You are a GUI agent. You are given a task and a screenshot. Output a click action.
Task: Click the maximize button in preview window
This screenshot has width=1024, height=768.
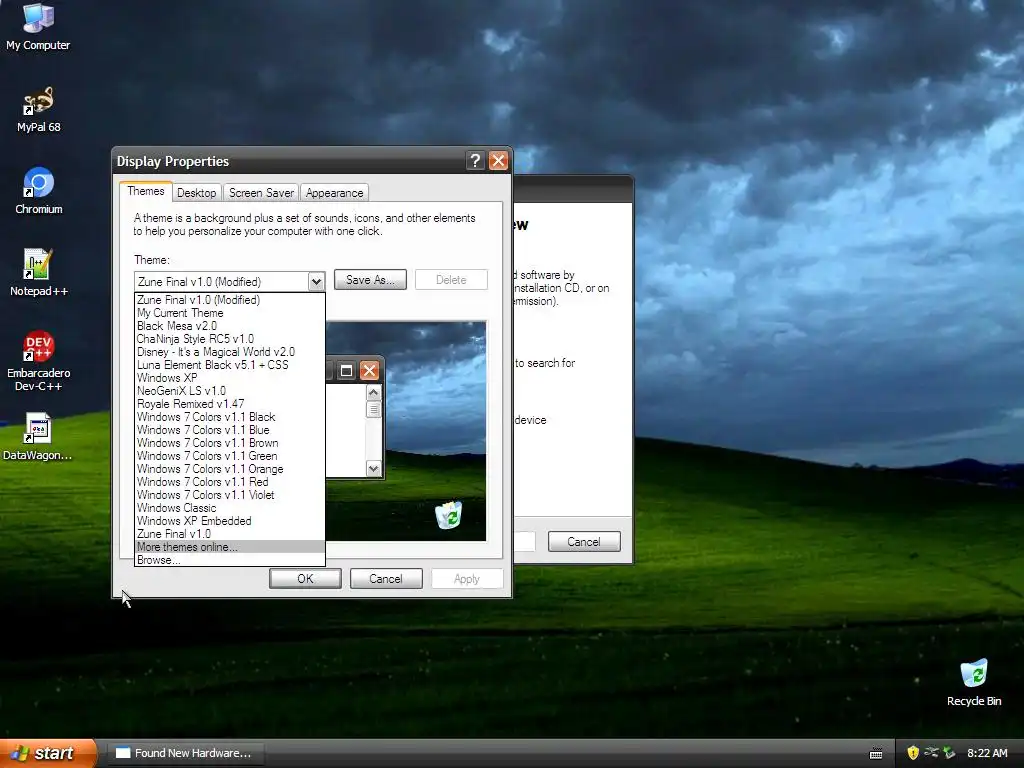coord(346,371)
